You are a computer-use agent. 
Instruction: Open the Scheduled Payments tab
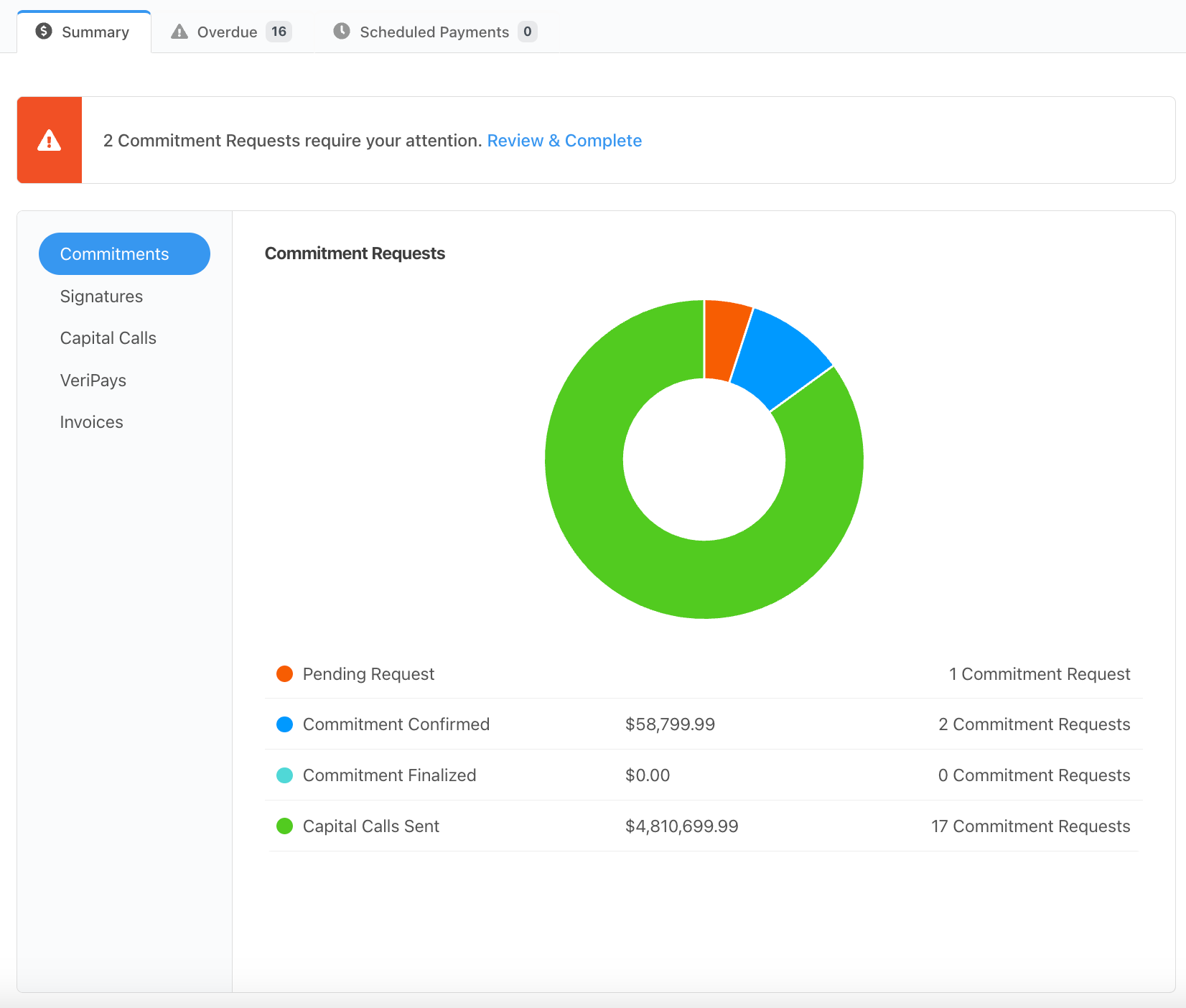434,31
